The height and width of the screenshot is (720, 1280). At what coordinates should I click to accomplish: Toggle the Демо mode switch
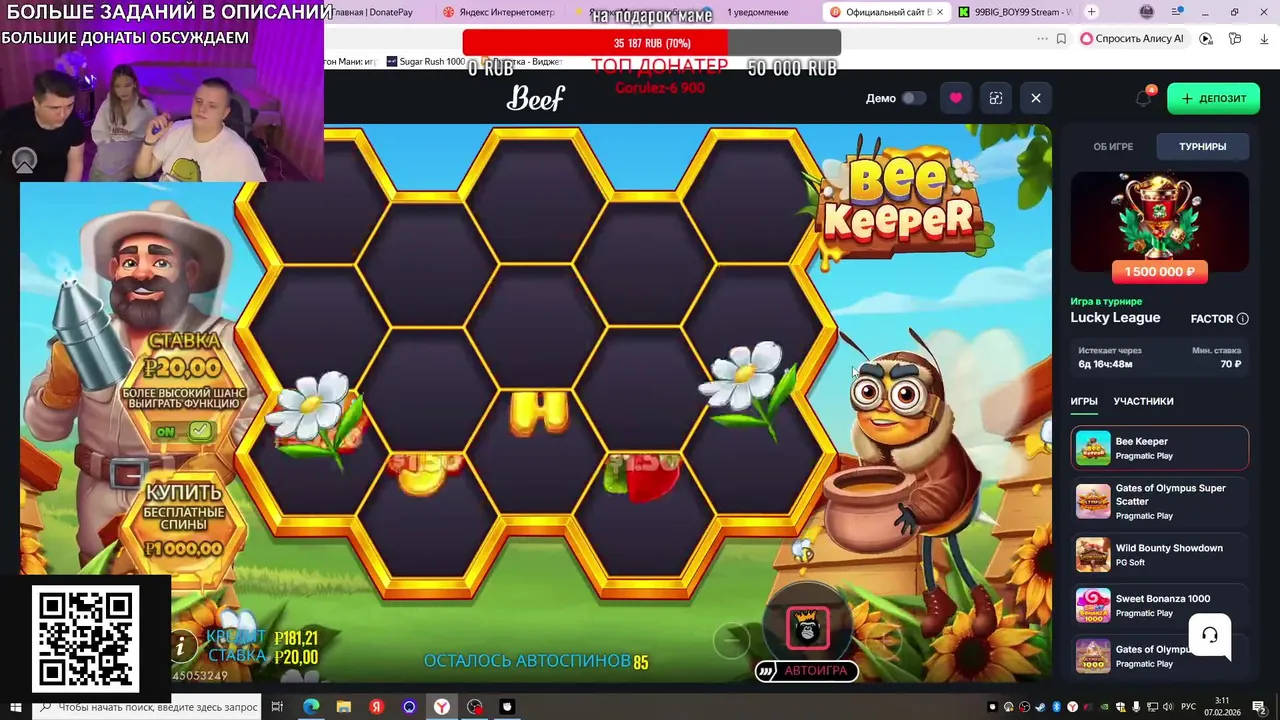tap(913, 98)
